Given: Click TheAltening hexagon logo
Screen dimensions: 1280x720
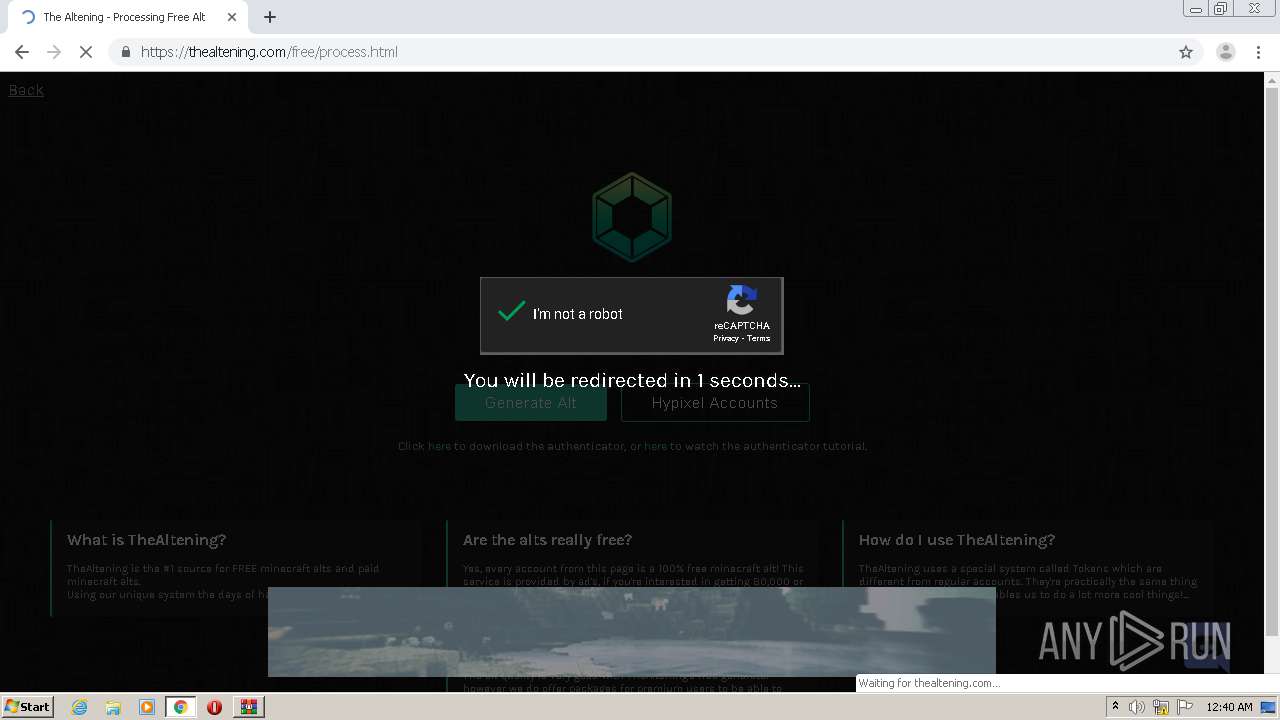Looking at the screenshot, I should click(x=632, y=217).
